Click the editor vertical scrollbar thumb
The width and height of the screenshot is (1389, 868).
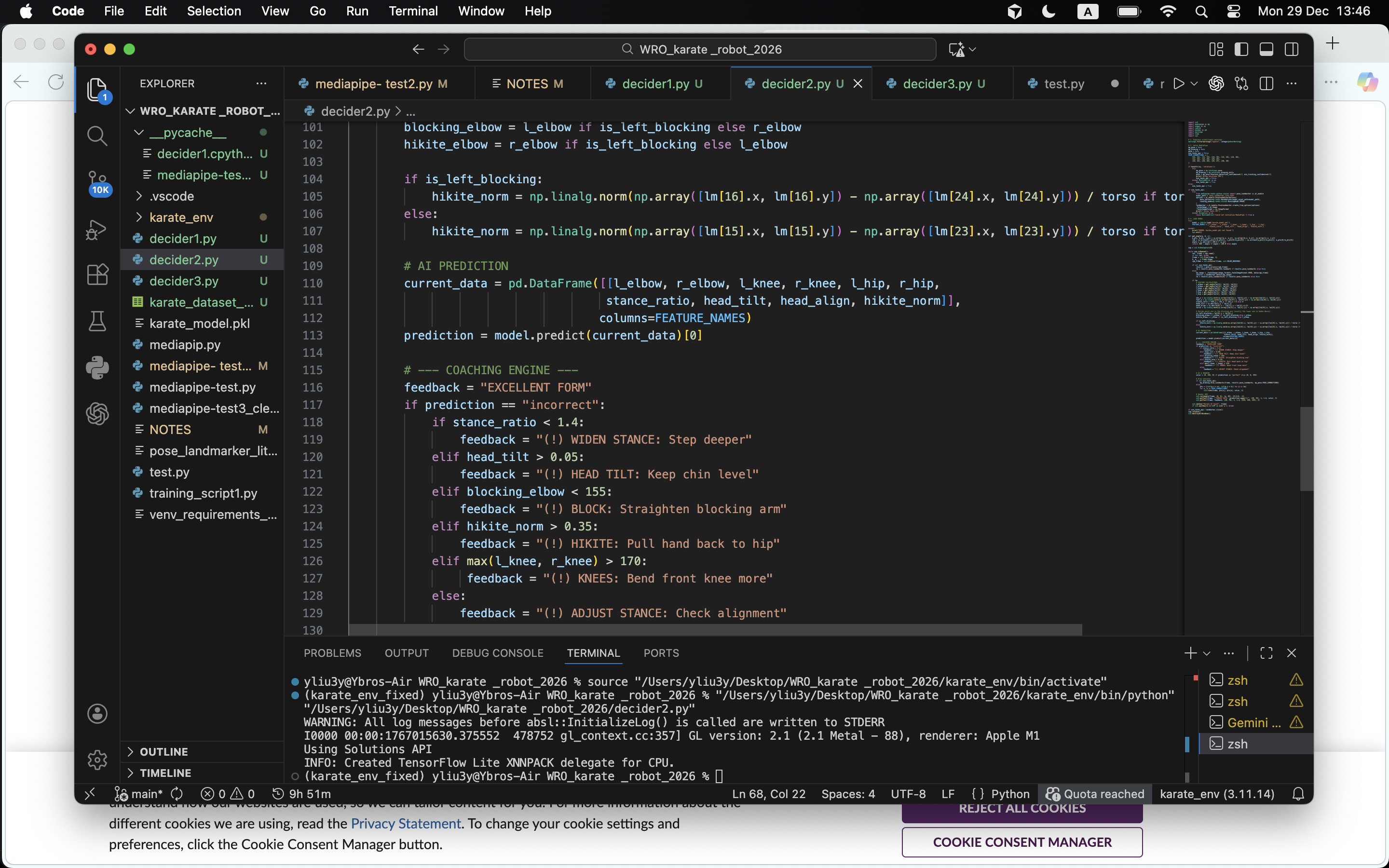1307,448
